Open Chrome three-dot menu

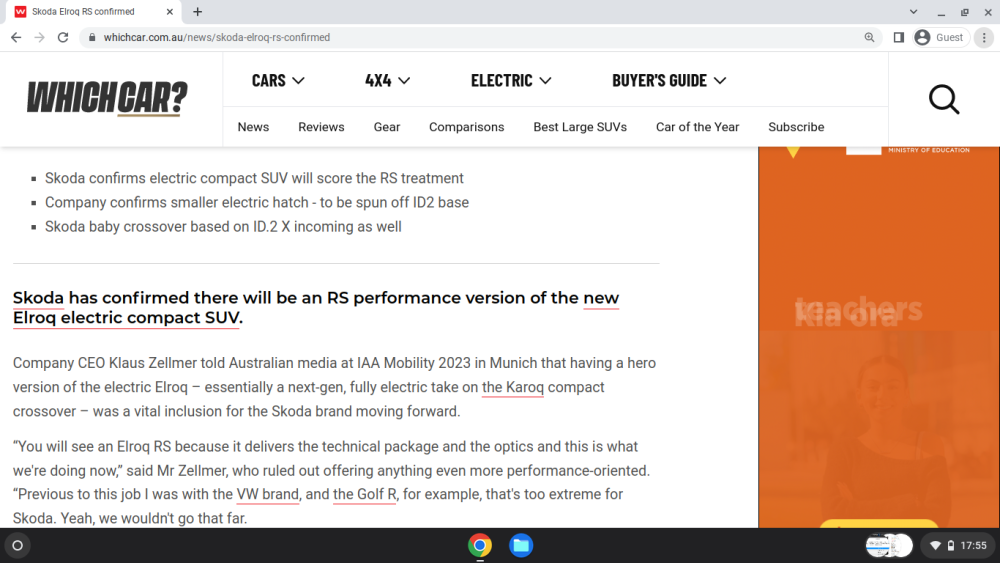pyautogui.click(x=984, y=38)
